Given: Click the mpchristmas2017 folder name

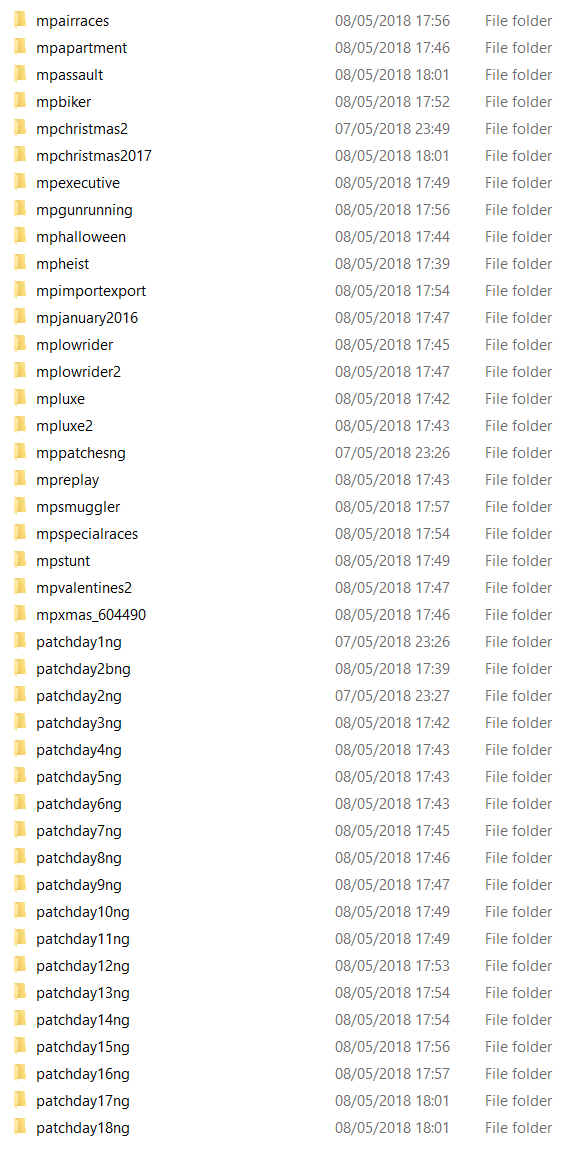Looking at the screenshot, I should [94, 155].
